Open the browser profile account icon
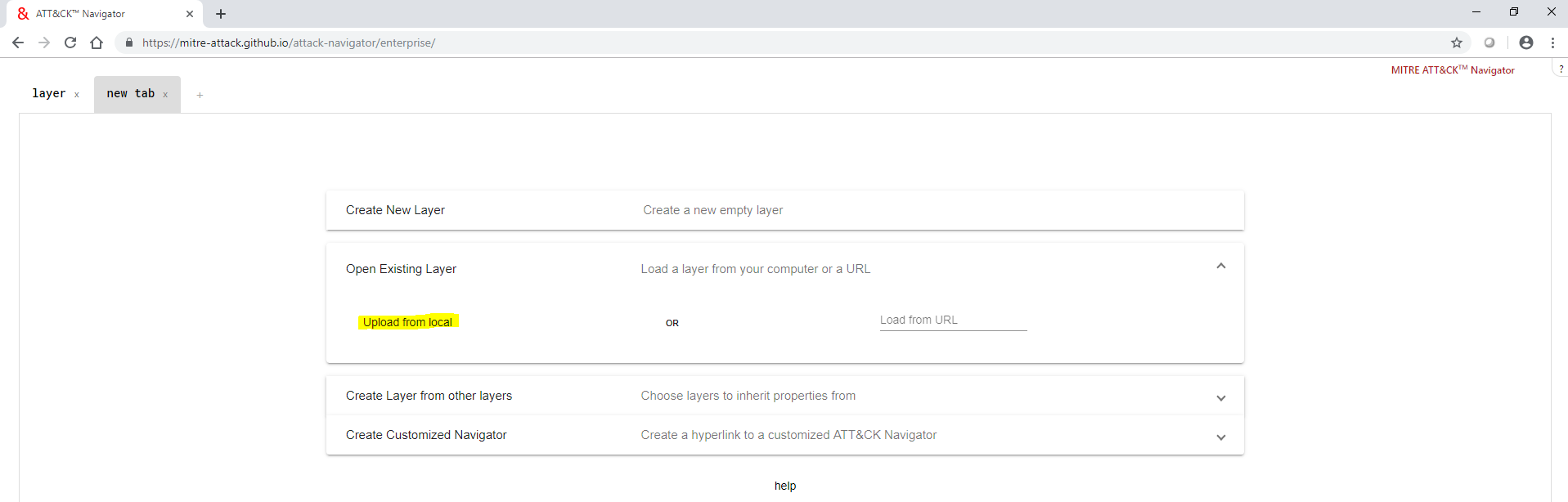Image resolution: width=1568 pixels, height=502 pixels. pyautogui.click(x=1526, y=43)
